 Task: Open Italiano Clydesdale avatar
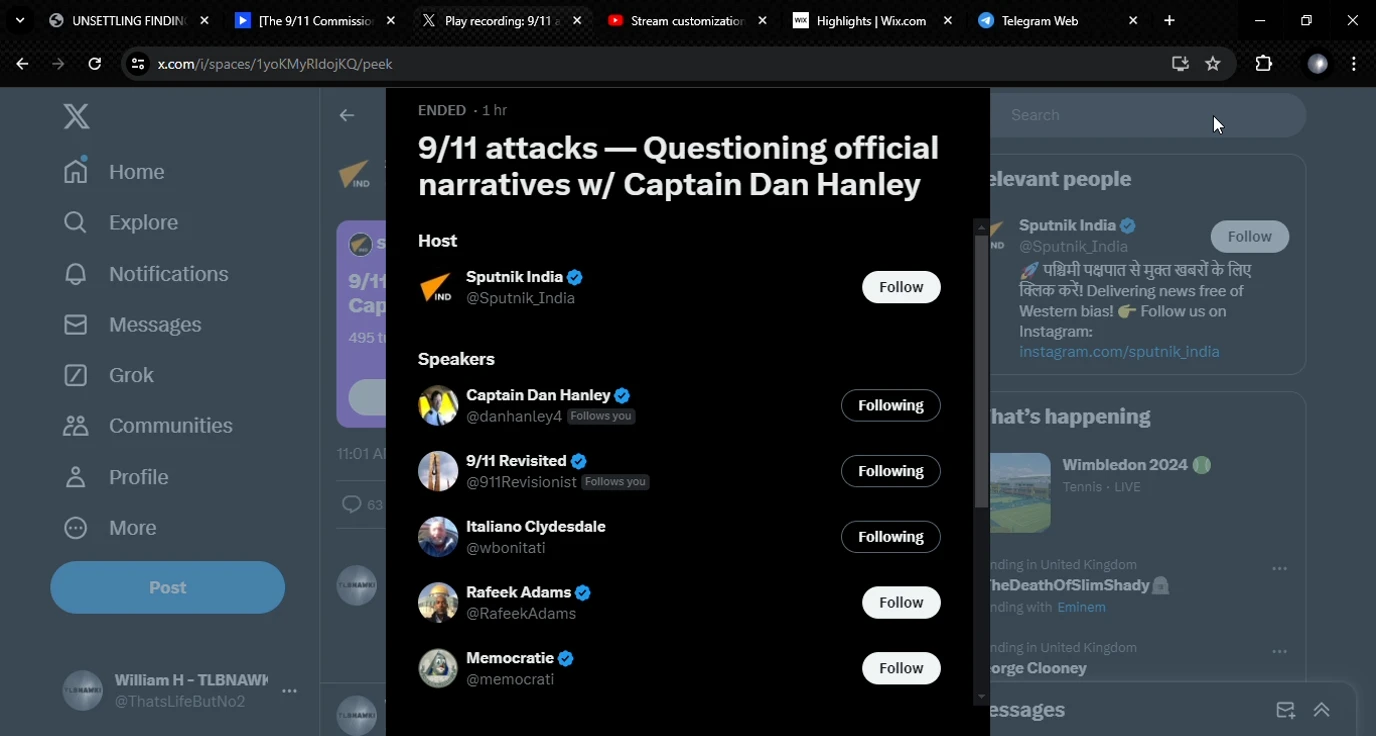(438, 537)
